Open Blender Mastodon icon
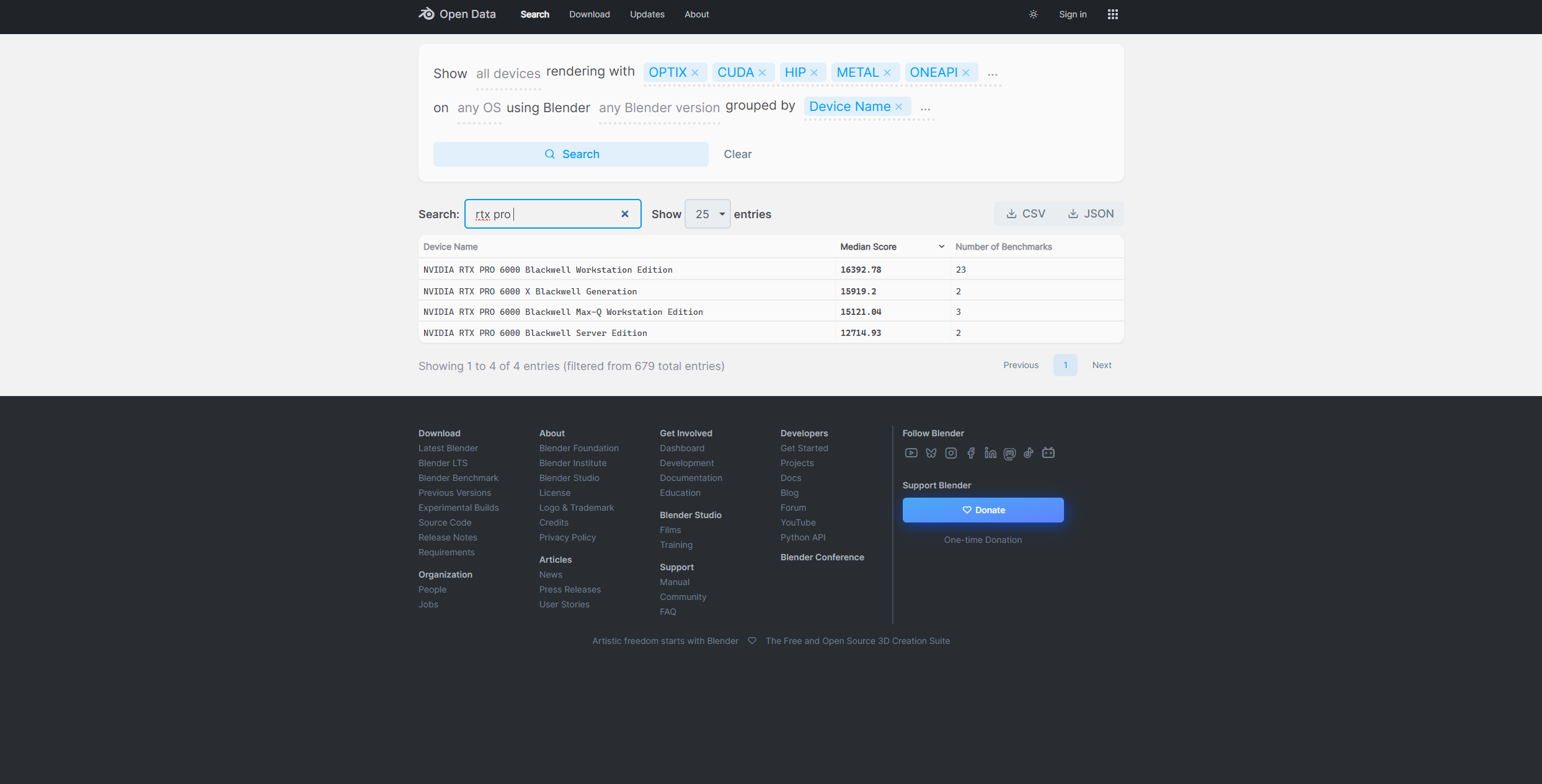 [1009, 454]
